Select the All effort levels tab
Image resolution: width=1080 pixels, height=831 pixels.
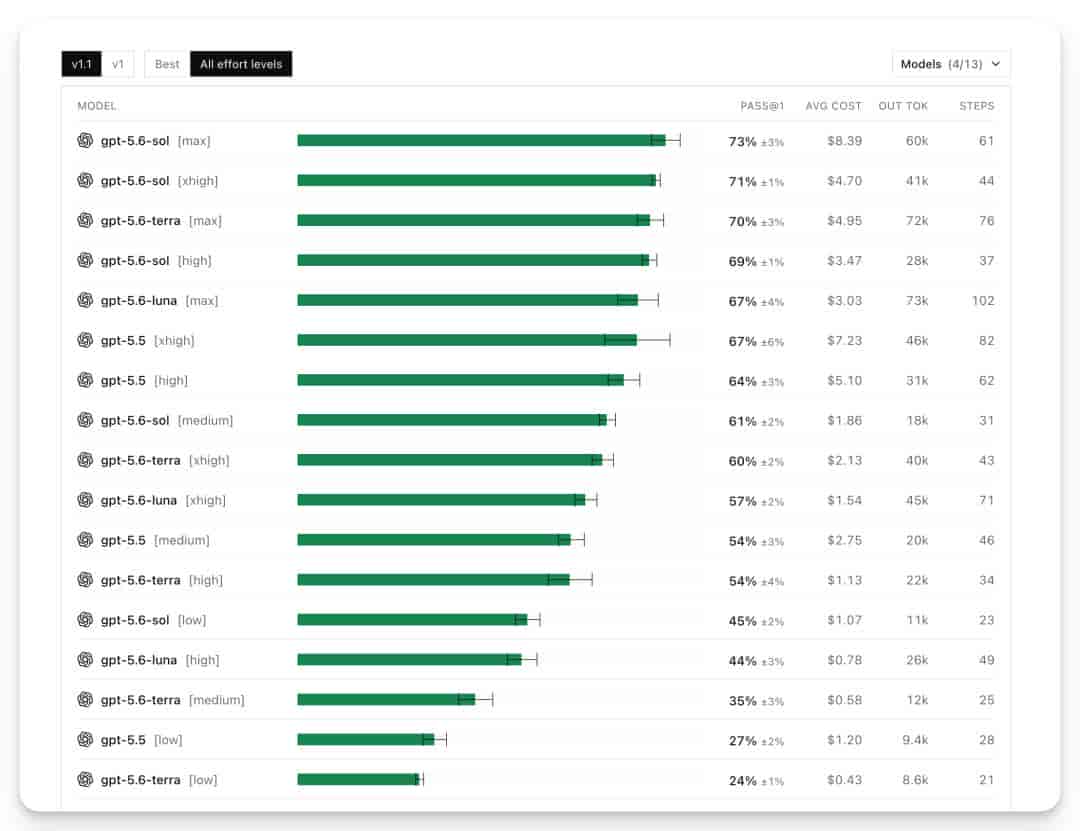(241, 64)
